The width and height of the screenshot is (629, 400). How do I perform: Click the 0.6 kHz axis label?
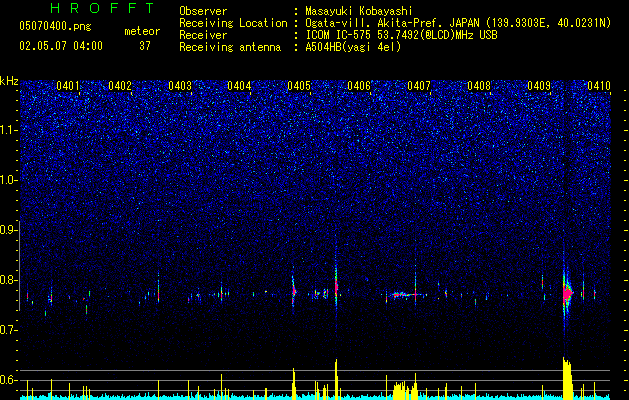pos(9,380)
